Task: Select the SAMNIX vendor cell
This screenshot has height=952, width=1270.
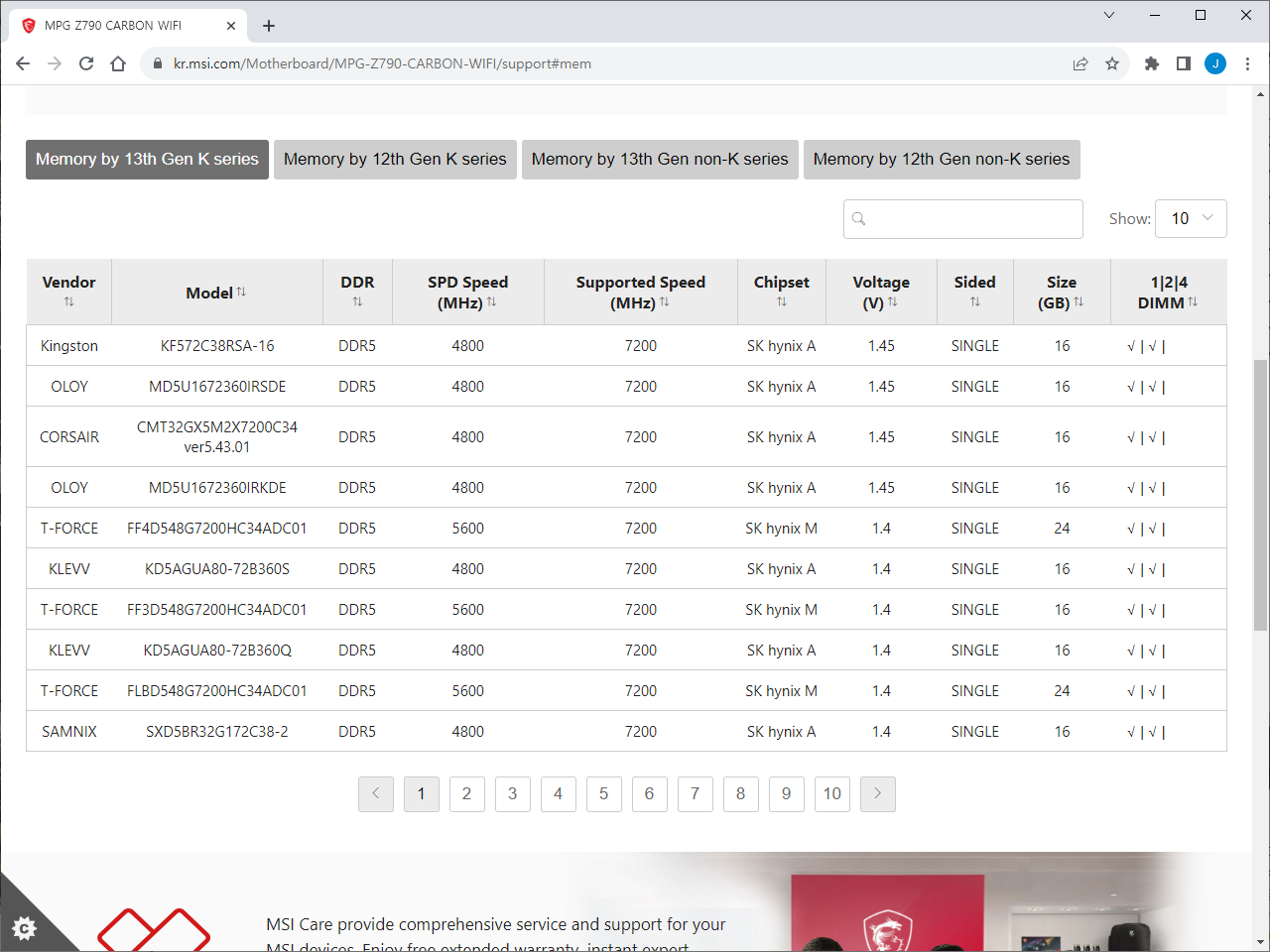Action: coord(69,732)
